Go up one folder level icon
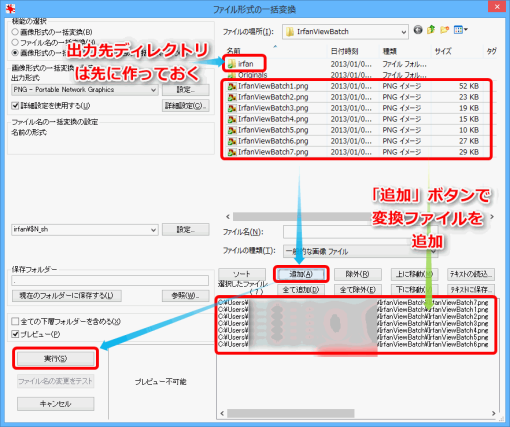The width and height of the screenshot is (510, 427). pyautogui.click(x=431, y=30)
